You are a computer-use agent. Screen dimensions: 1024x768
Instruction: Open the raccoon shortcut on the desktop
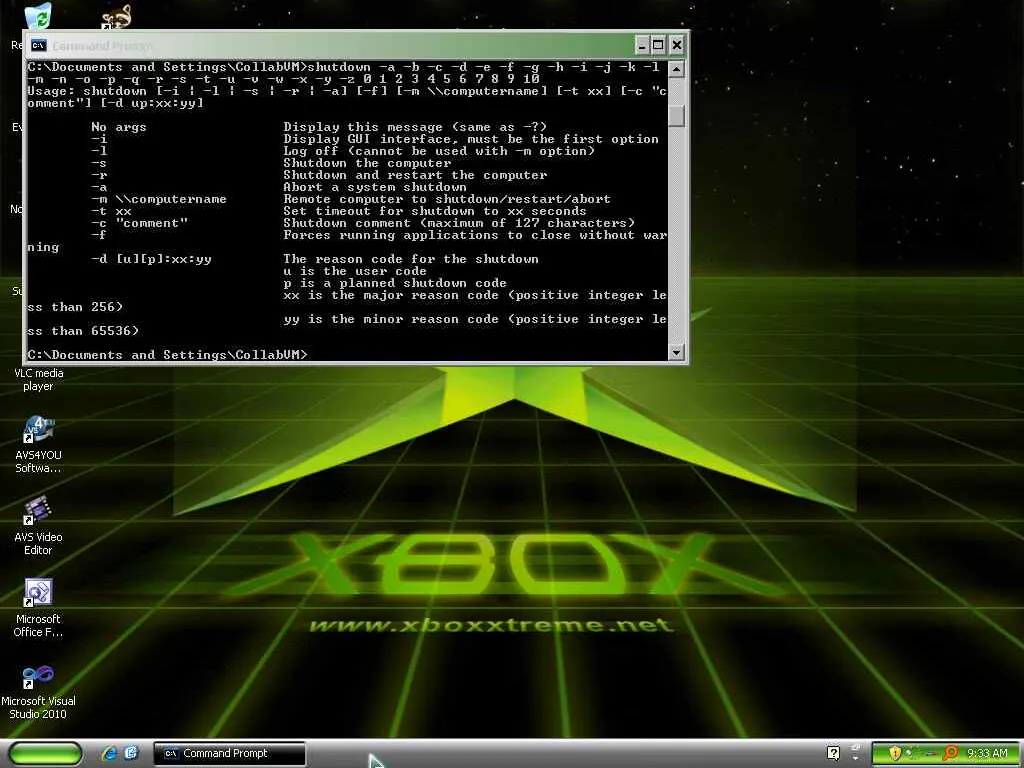tap(117, 17)
